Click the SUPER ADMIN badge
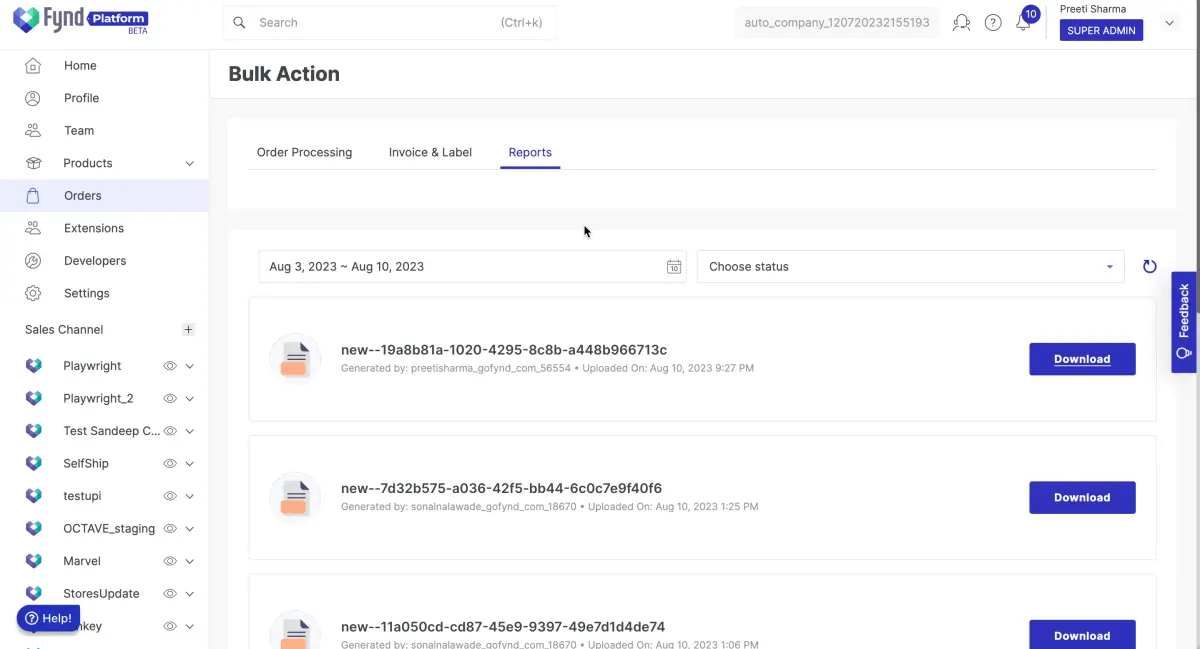Image resolution: width=1200 pixels, height=649 pixels. pos(1101,30)
